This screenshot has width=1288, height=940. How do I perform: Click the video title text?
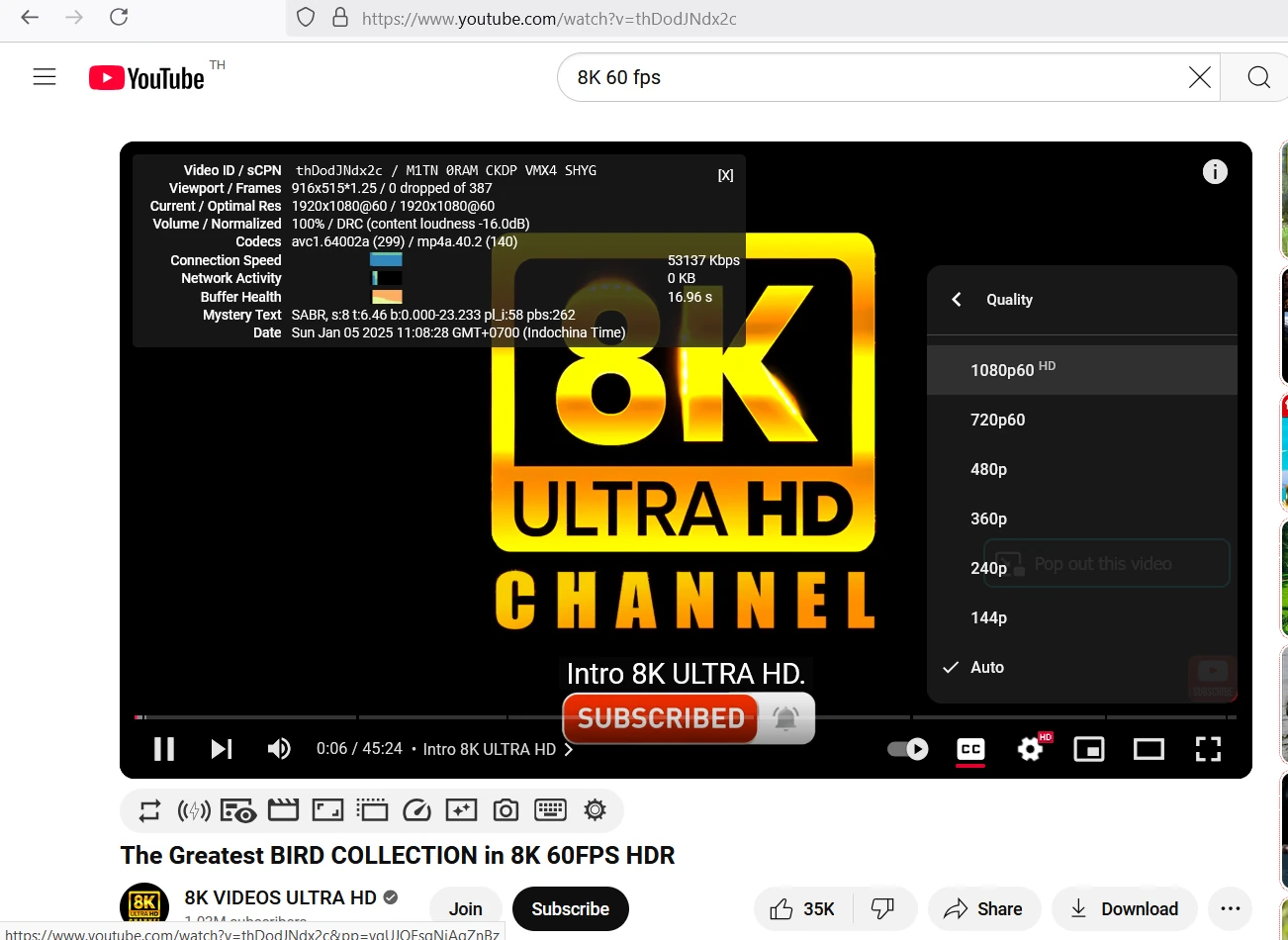click(x=398, y=855)
